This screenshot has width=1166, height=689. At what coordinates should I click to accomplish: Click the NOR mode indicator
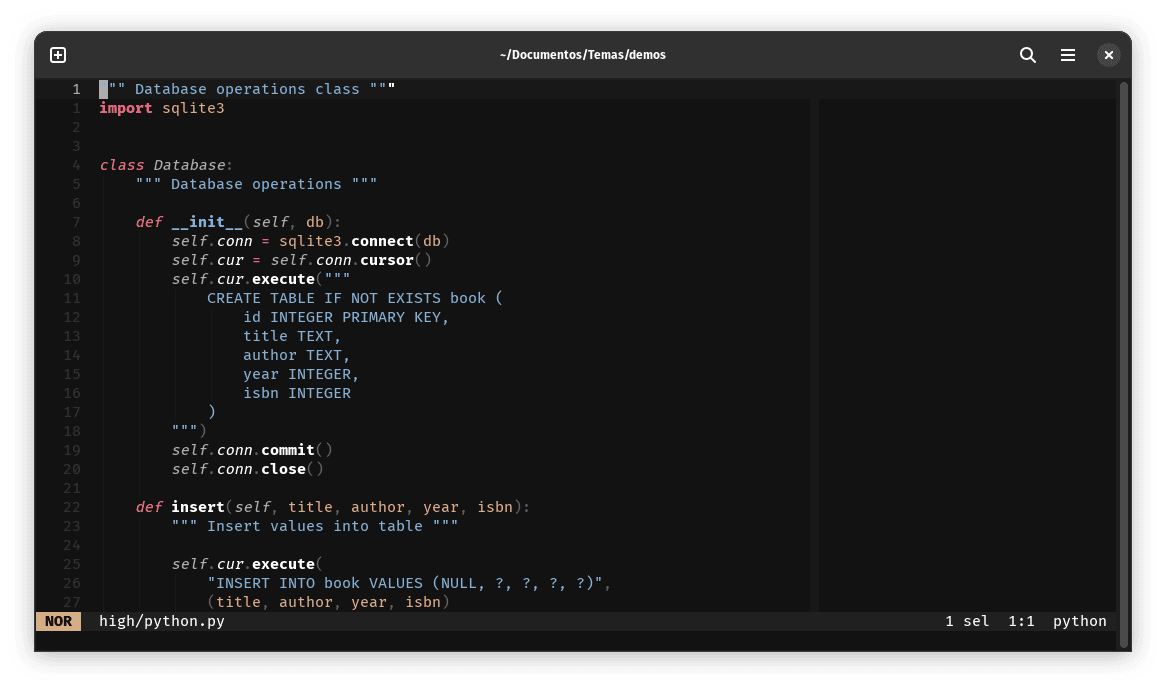pos(58,621)
